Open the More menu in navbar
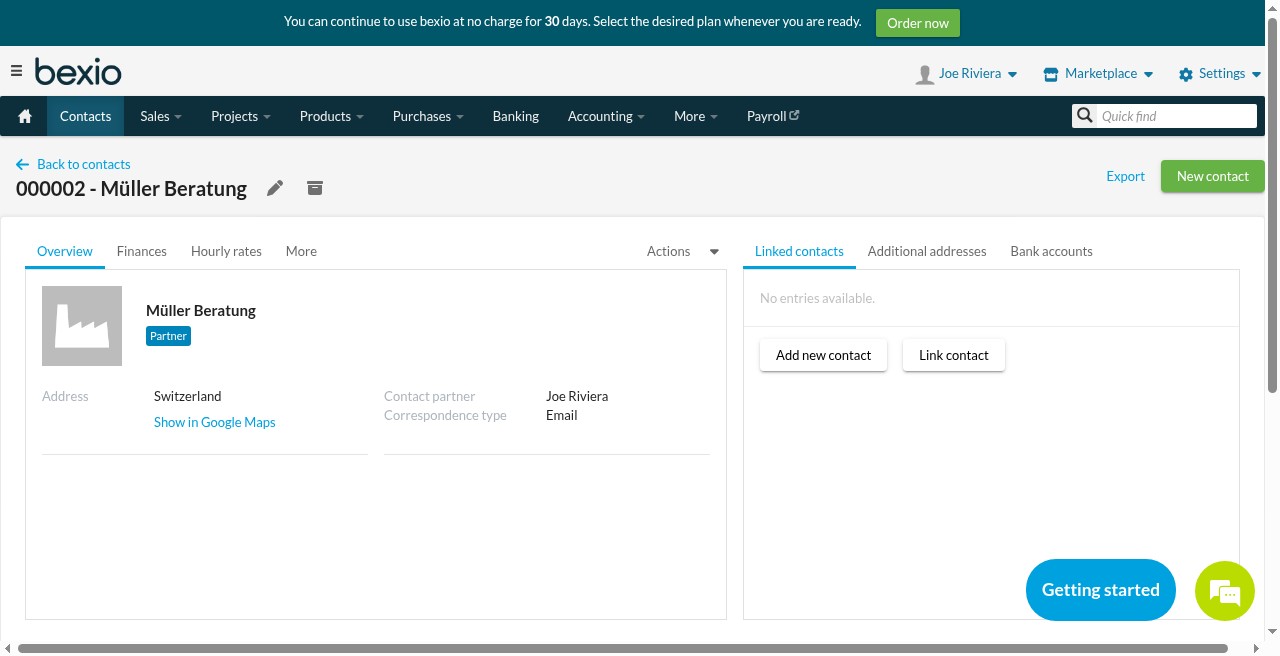 pyautogui.click(x=696, y=116)
